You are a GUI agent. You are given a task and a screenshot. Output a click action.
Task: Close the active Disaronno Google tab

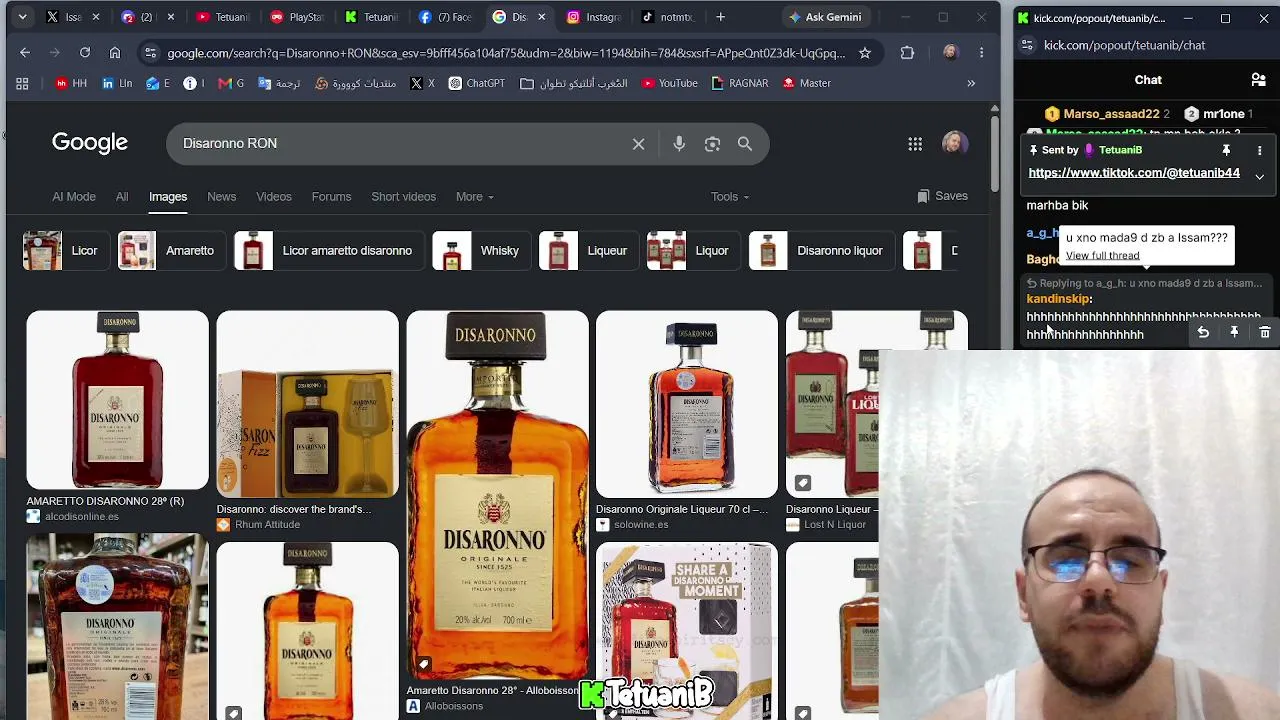pos(542,17)
